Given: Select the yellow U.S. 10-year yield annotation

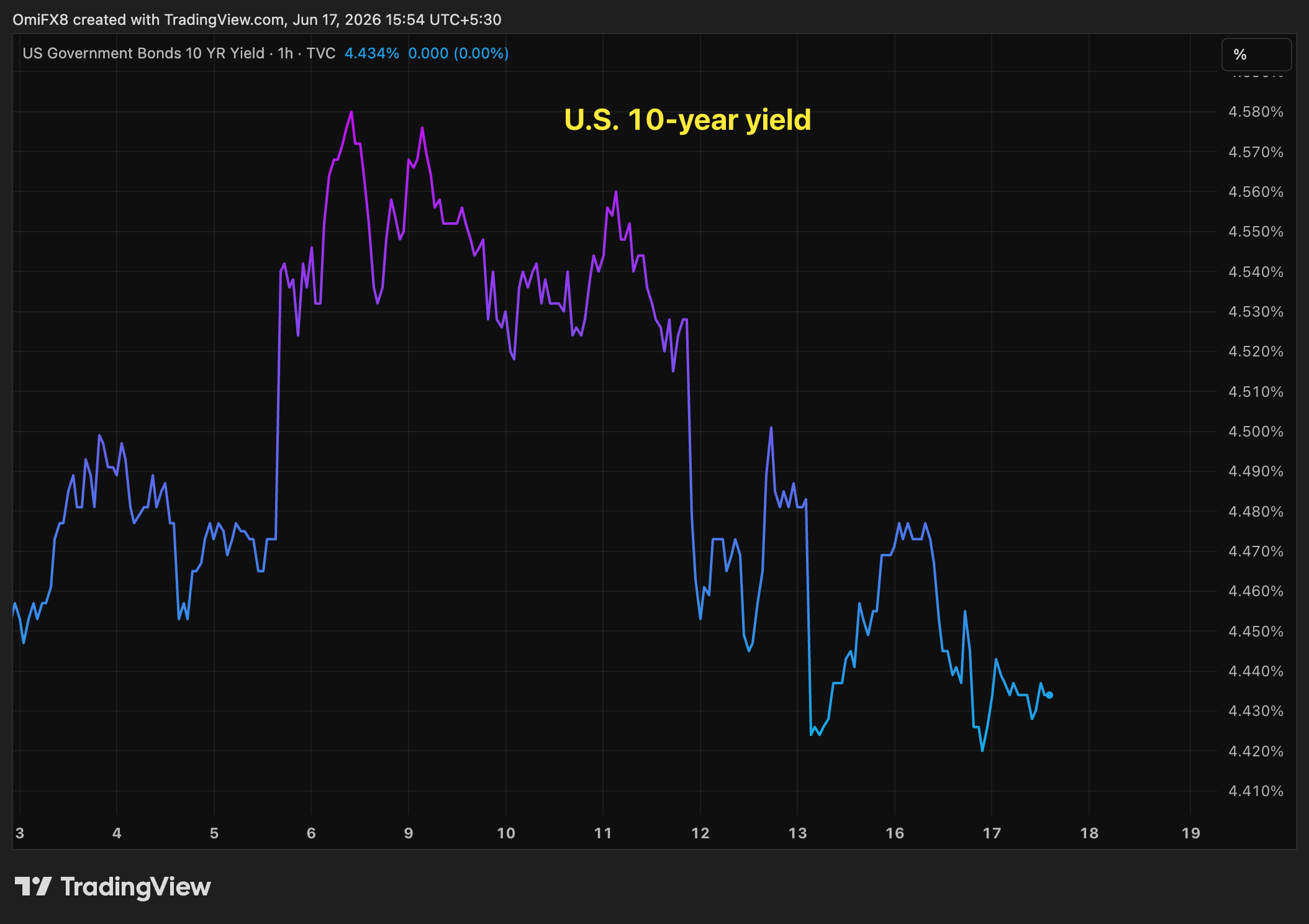Looking at the screenshot, I should [687, 120].
